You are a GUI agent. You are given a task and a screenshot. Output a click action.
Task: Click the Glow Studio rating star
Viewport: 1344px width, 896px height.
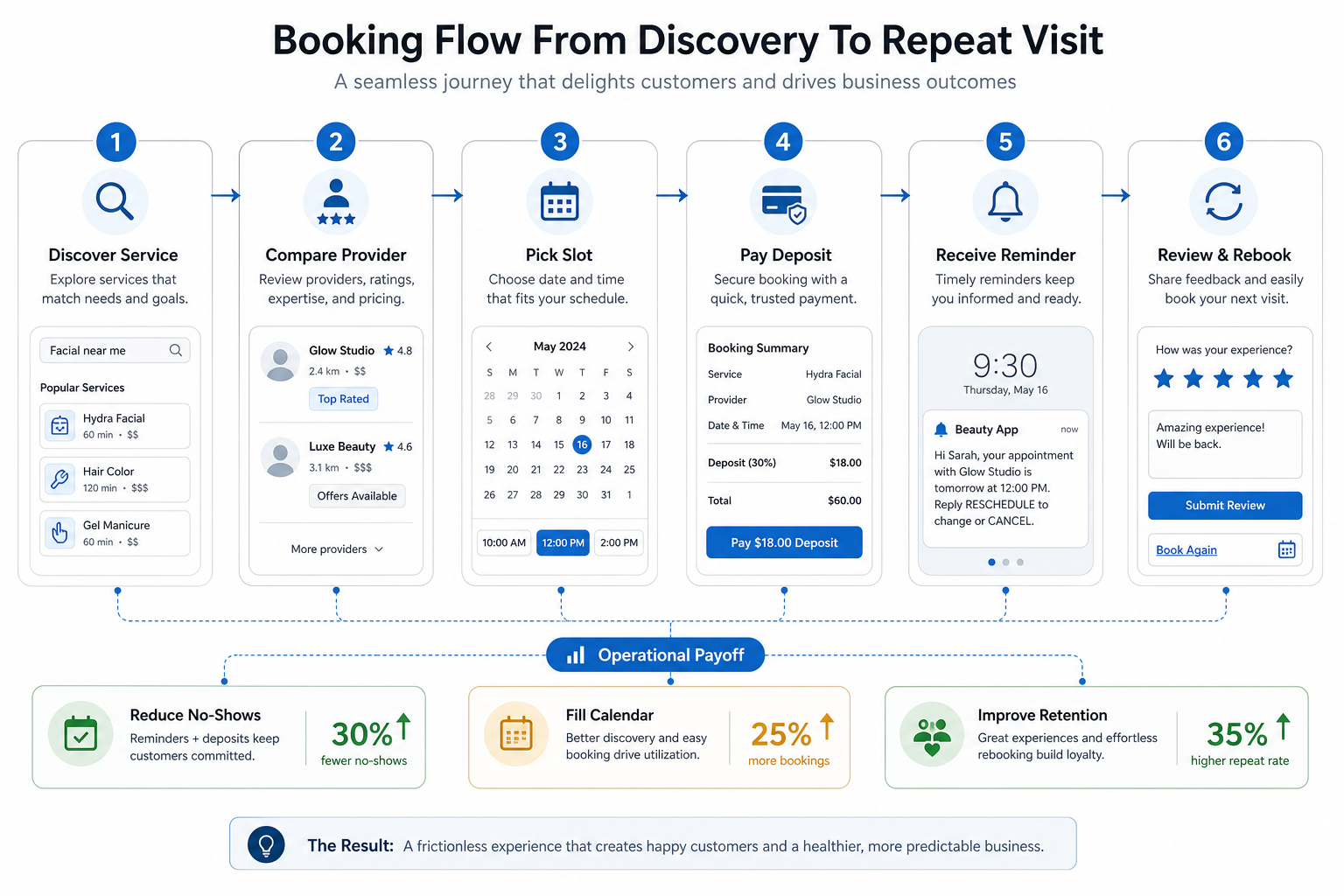pyautogui.click(x=388, y=350)
